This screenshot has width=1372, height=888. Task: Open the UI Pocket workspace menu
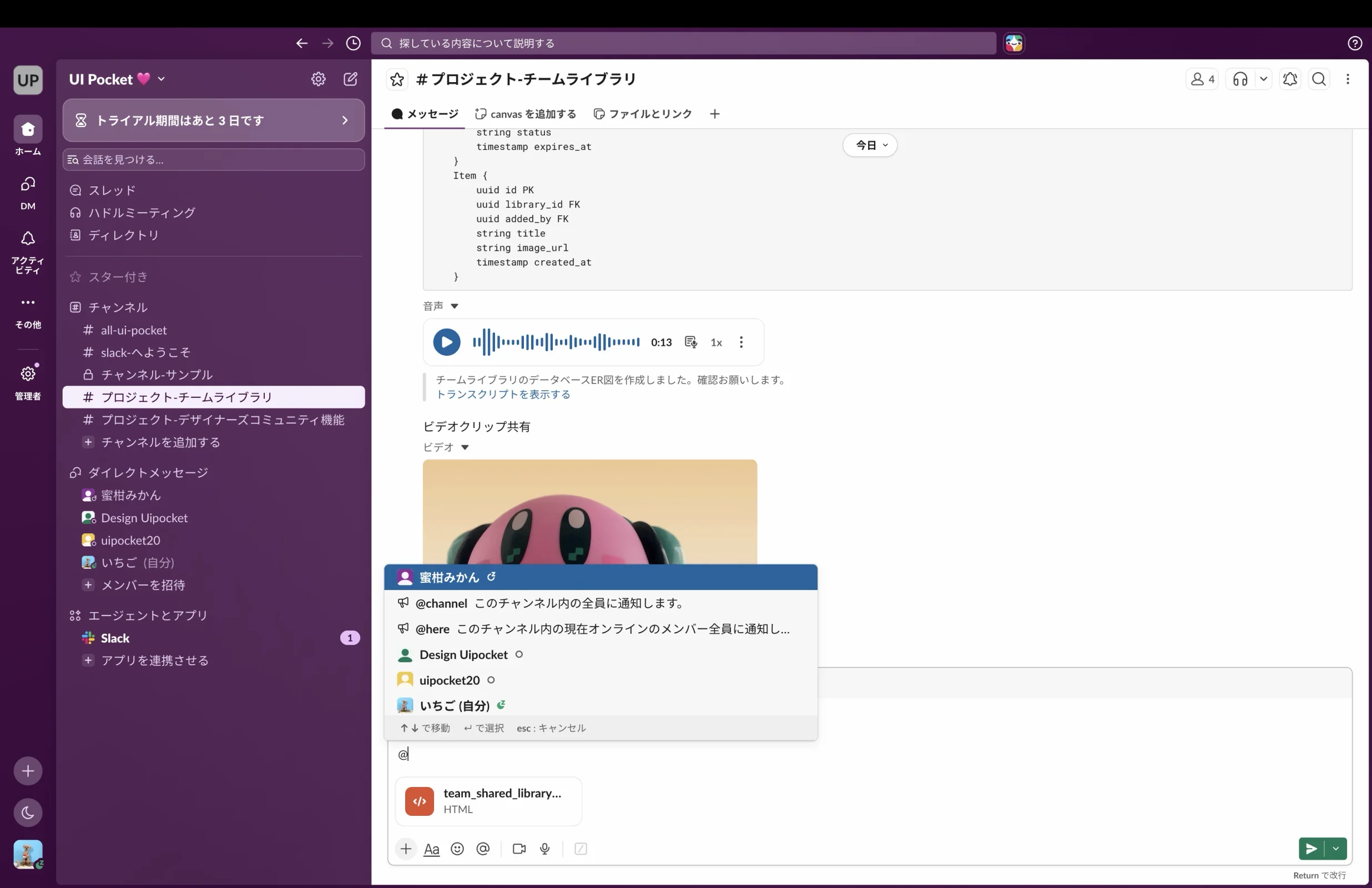(x=117, y=79)
